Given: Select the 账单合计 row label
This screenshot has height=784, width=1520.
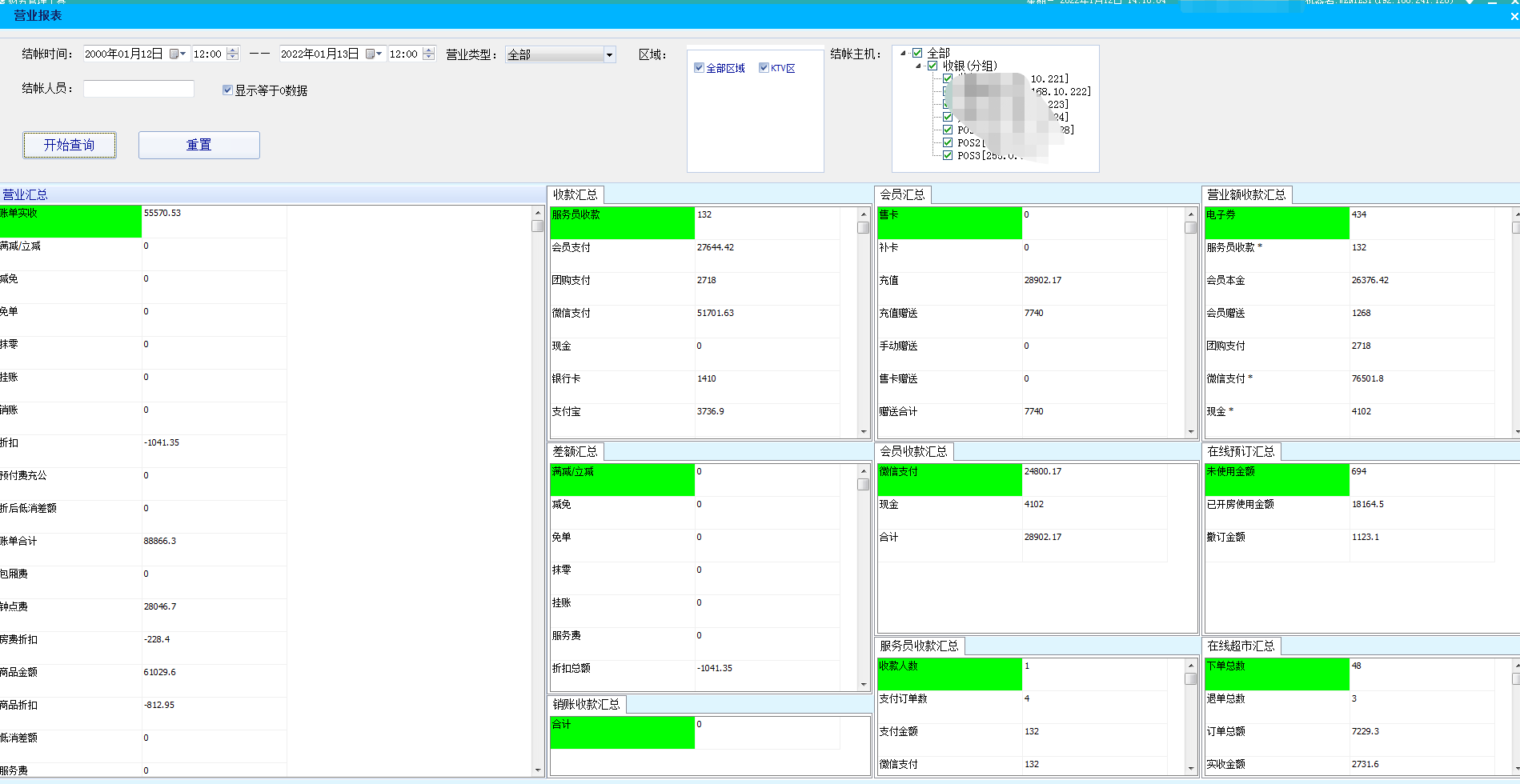Looking at the screenshot, I should point(18,541).
